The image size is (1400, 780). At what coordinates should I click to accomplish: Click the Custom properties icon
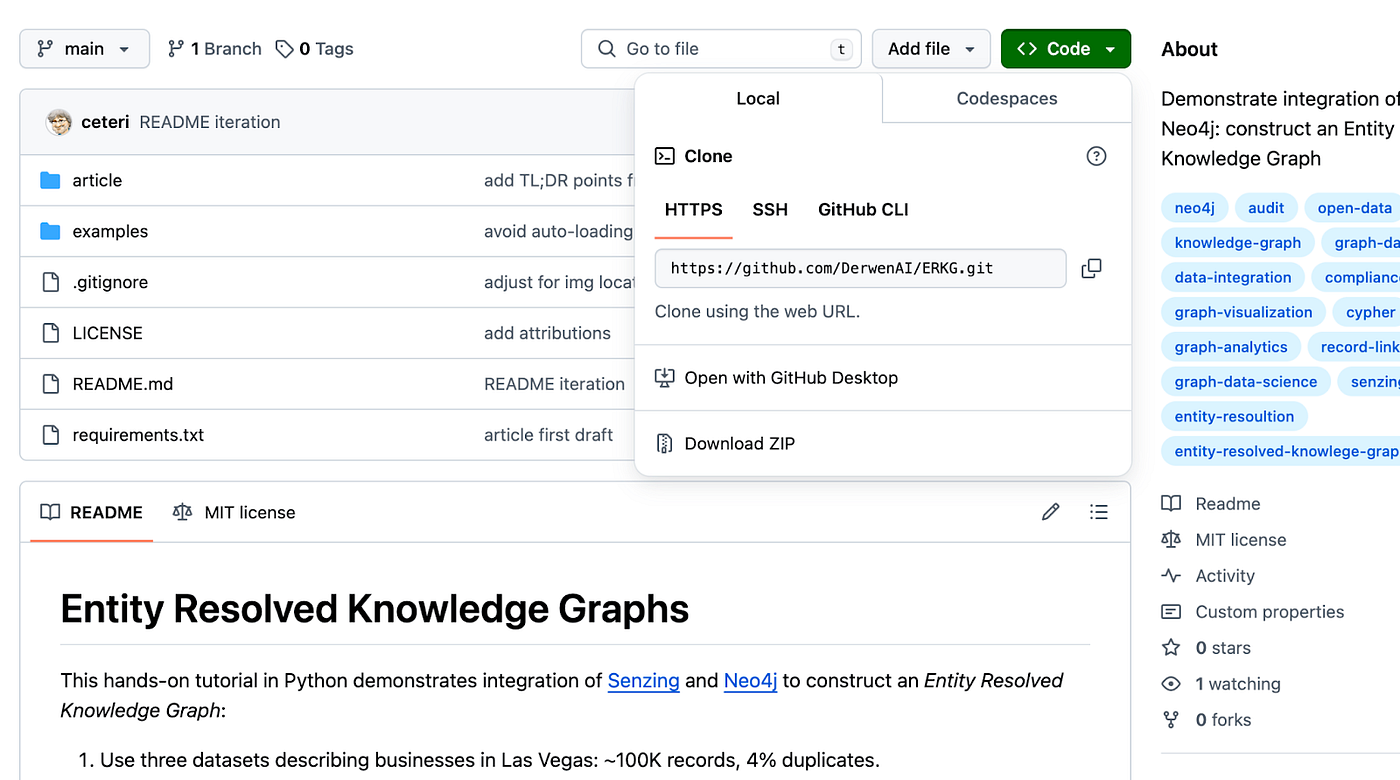[x=1171, y=612]
